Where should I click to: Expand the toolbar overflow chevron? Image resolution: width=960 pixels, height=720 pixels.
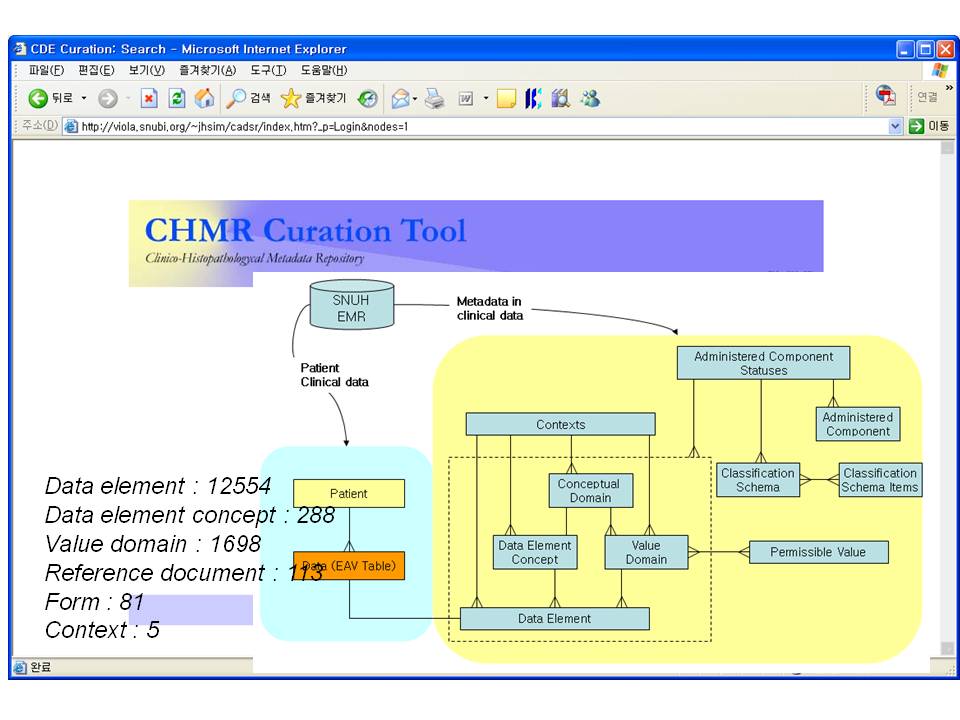(x=949, y=88)
